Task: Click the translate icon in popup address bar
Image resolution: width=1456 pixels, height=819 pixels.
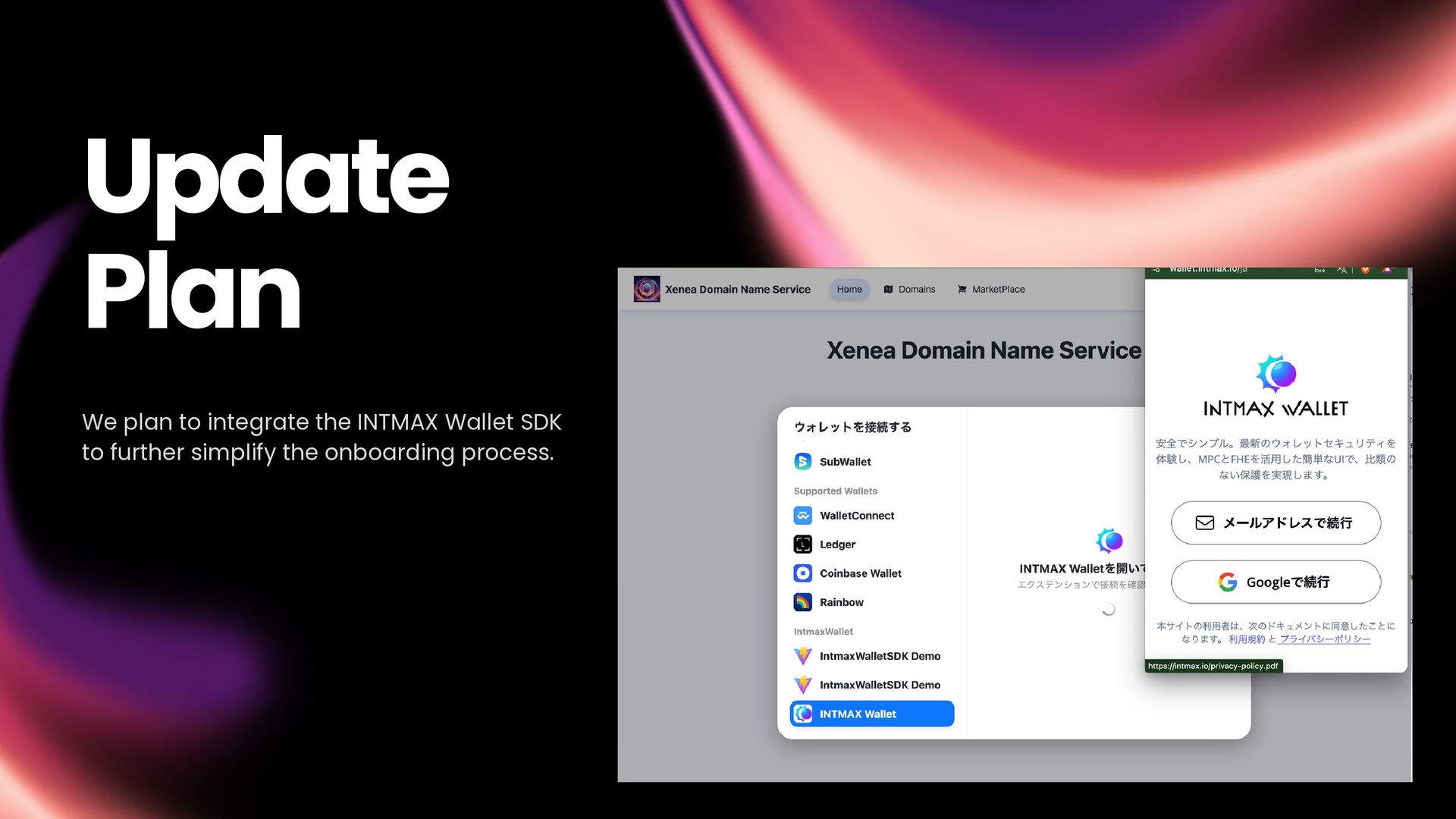Action: 1341,270
